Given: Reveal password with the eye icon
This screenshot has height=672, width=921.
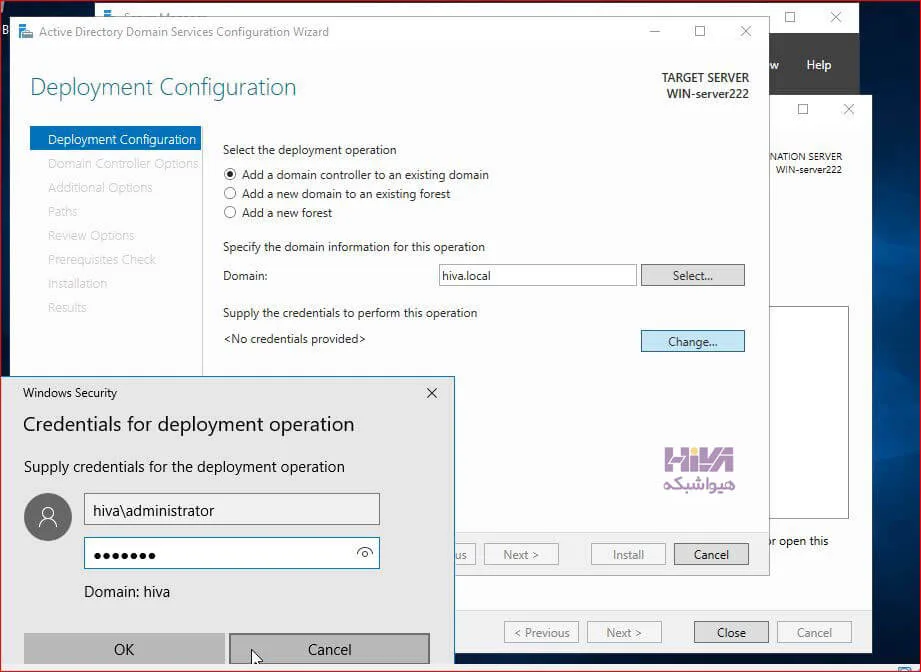Looking at the screenshot, I should pyautogui.click(x=365, y=553).
